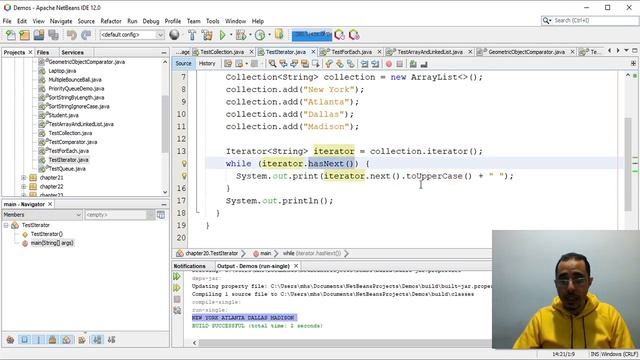Viewport: 640px width, 360px height.
Task: Click the red Start Macro Recording icon
Action: point(389,64)
